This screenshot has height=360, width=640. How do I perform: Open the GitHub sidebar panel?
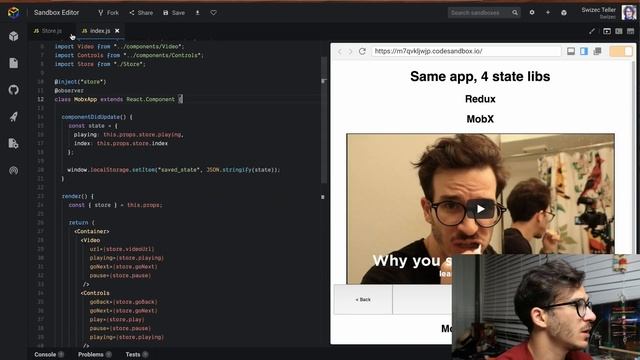tap(13, 90)
